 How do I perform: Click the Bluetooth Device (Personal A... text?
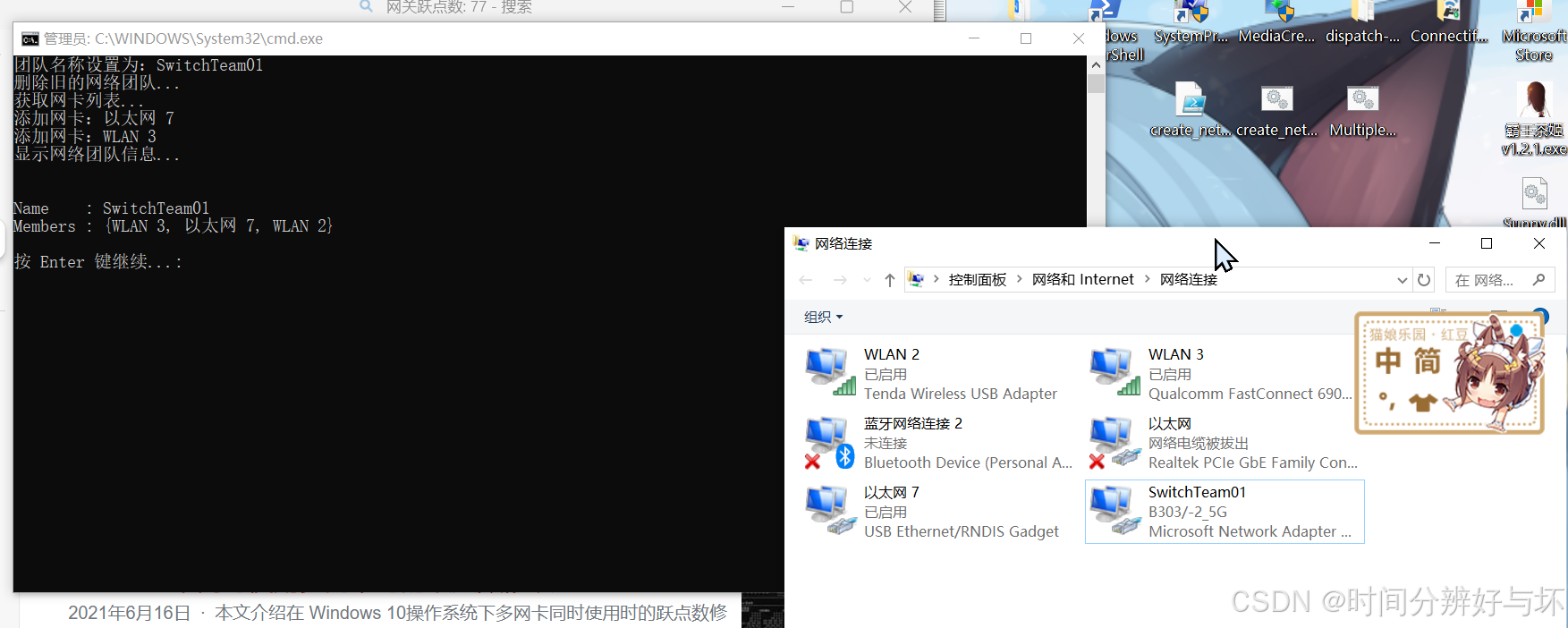(968, 463)
